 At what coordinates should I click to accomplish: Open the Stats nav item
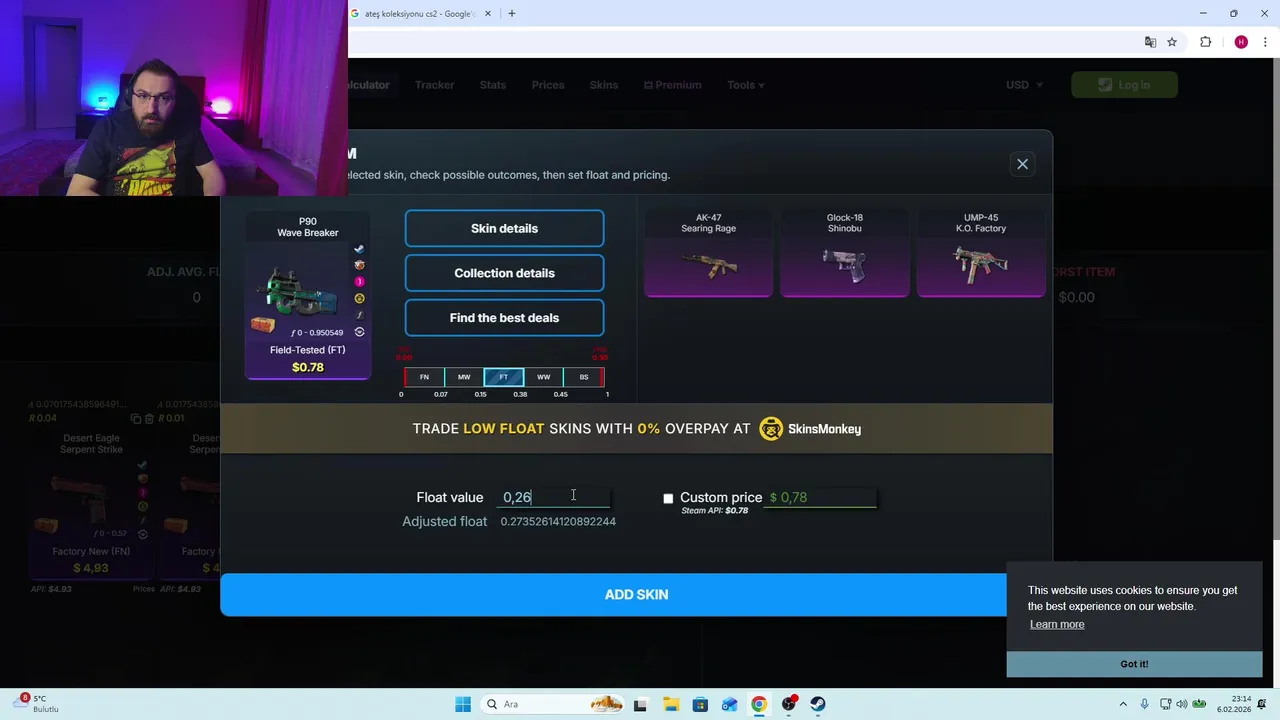[x=493, y=85]
